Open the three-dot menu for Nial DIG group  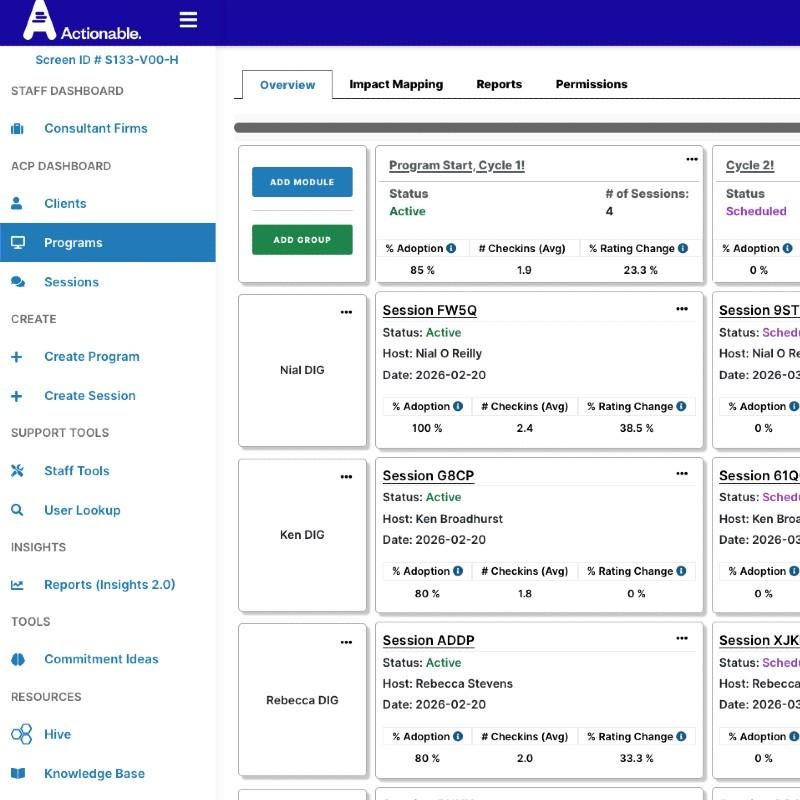pos(346,312)
